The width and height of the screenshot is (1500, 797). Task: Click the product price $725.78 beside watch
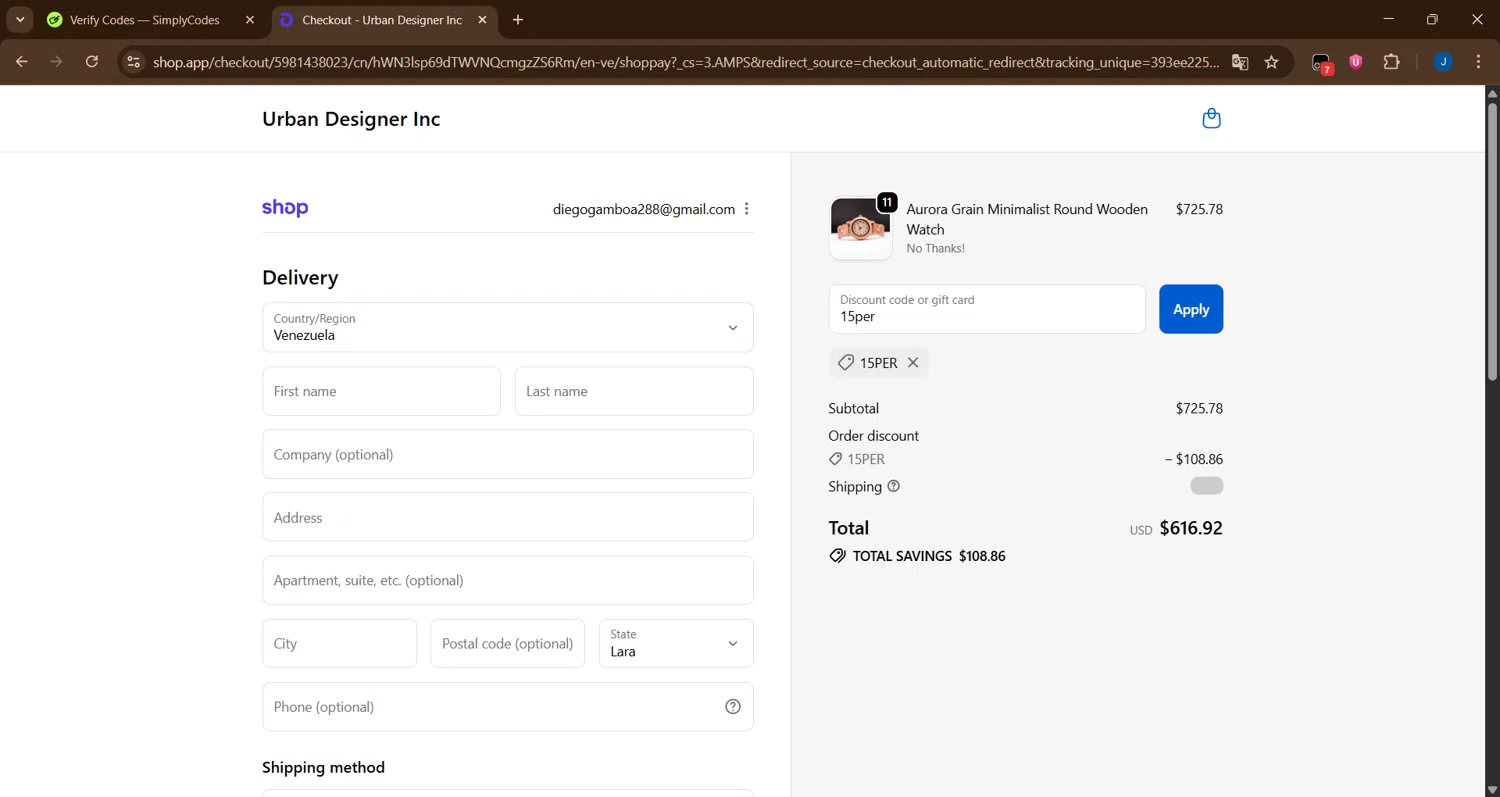click(1199, 209)
